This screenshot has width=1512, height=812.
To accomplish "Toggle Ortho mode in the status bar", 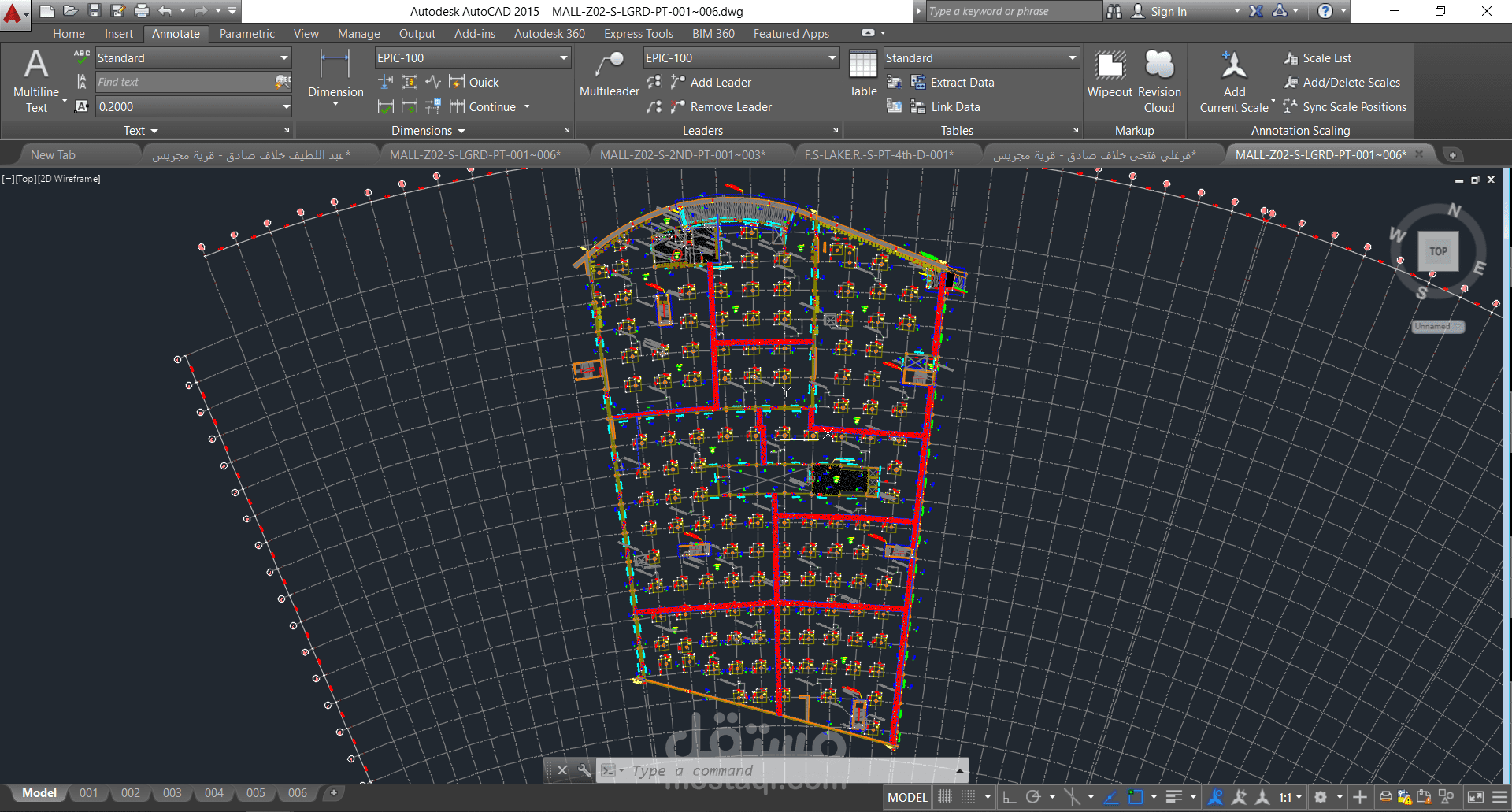I will click(1010, 797).
